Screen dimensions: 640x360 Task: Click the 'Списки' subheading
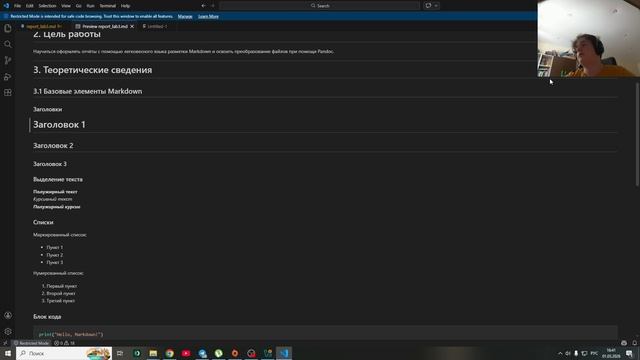43,222
